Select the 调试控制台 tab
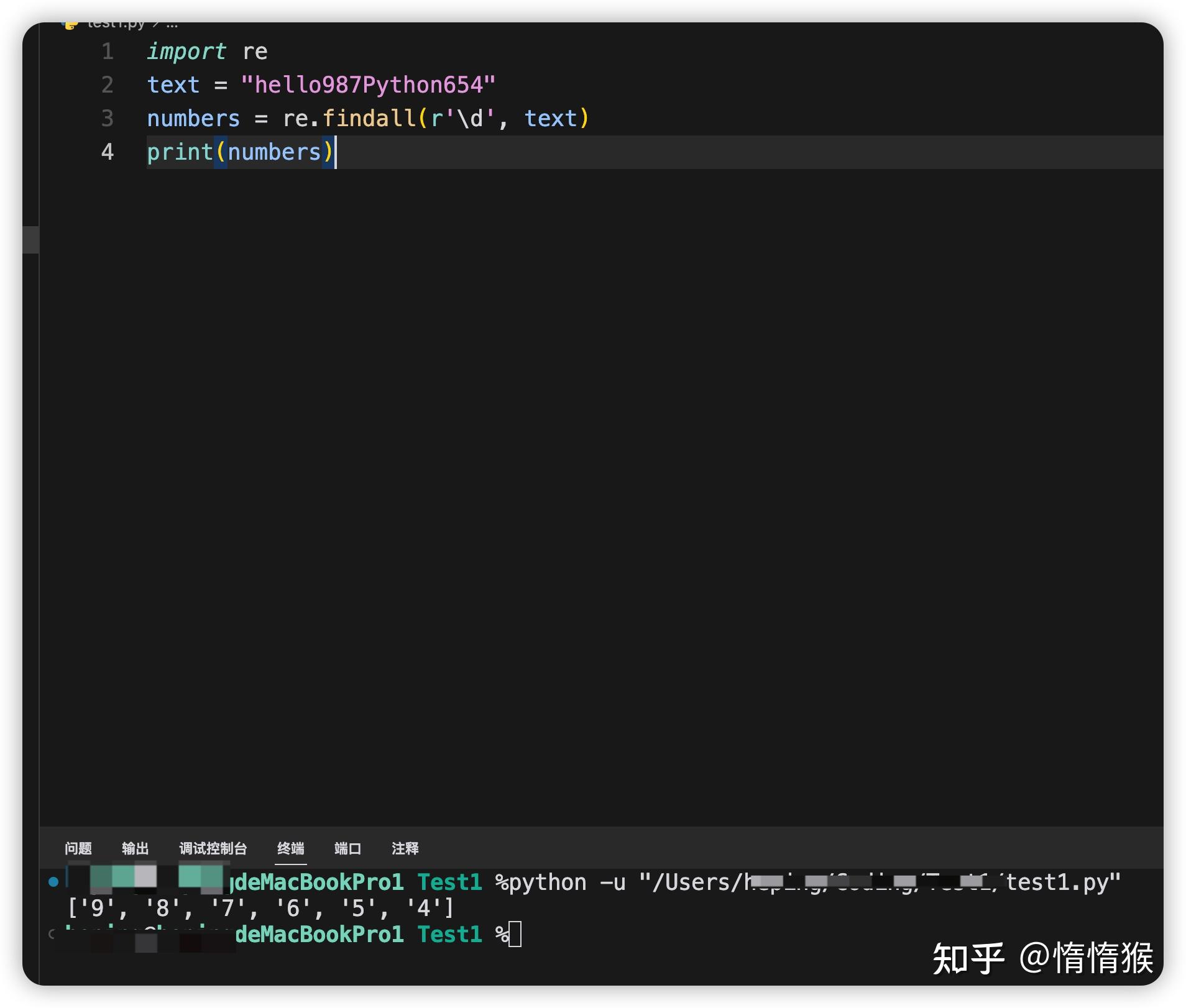Viewport: 1186px width, 1008px height. coord(213,848)
